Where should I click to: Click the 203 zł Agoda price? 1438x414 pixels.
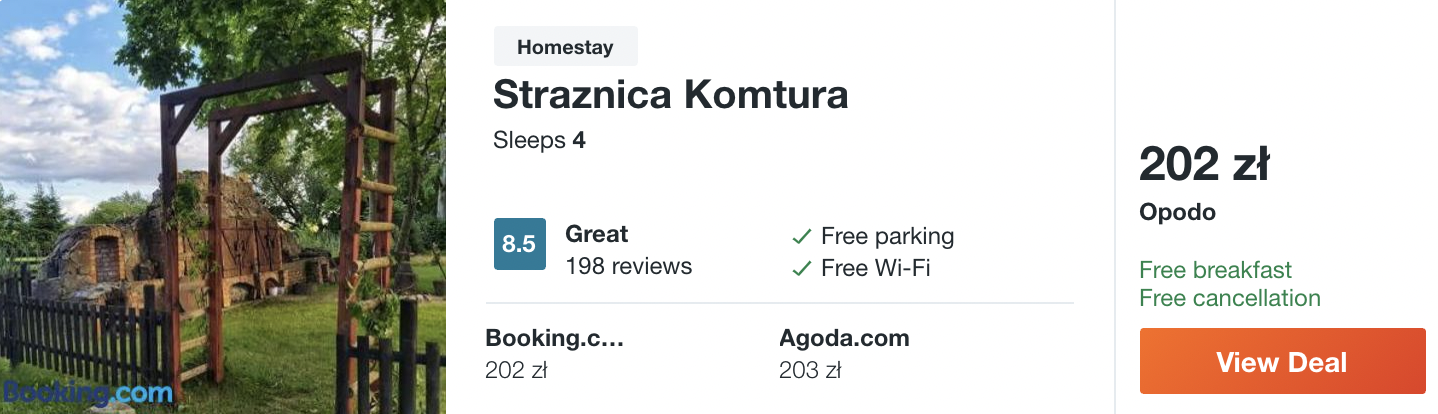pyautogui.click(x=810, y=371)
